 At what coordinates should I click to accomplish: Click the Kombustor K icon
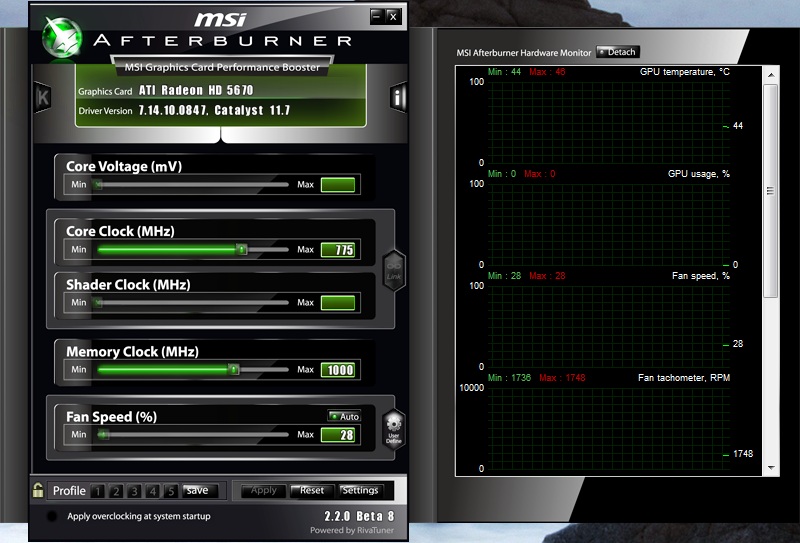coord(42,97)
